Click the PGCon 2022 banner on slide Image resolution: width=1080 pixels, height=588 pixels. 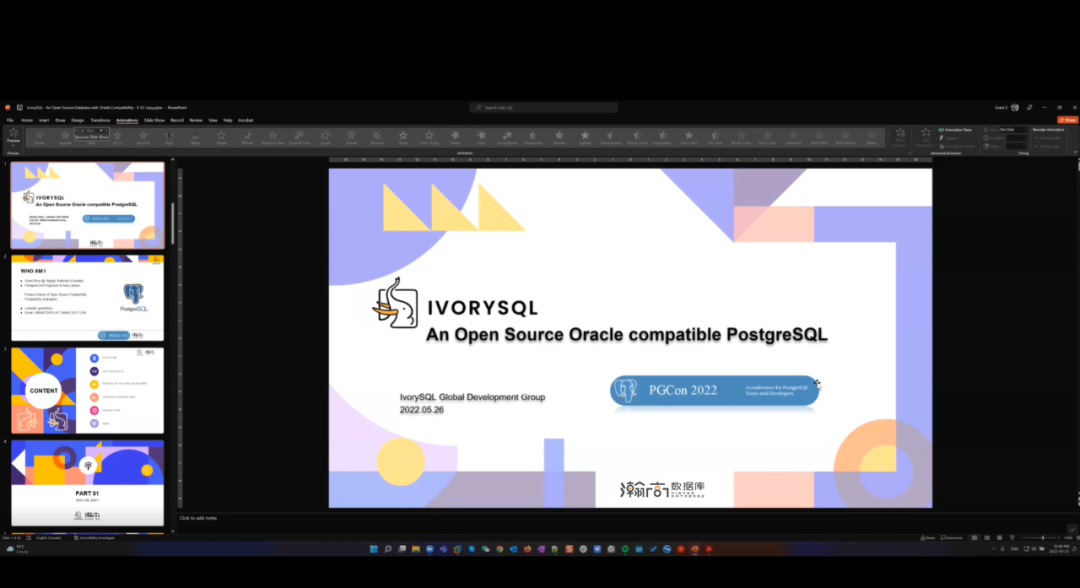(x=714, y=390)
